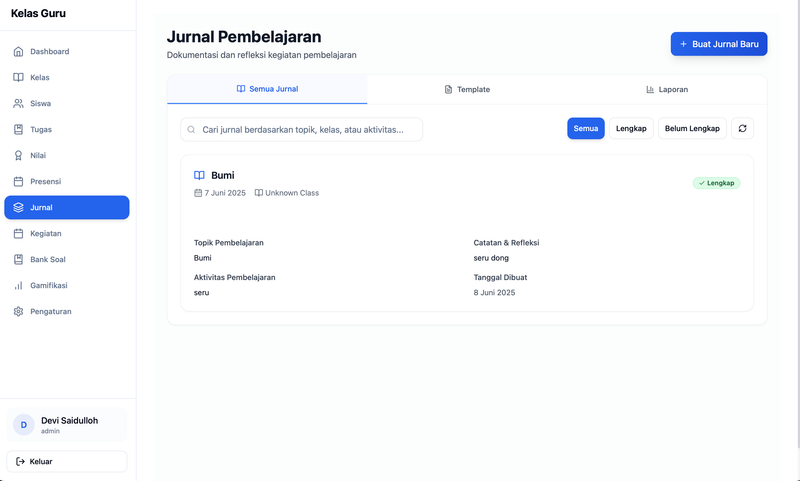Open Kelas via its book icon

point(18,77)
